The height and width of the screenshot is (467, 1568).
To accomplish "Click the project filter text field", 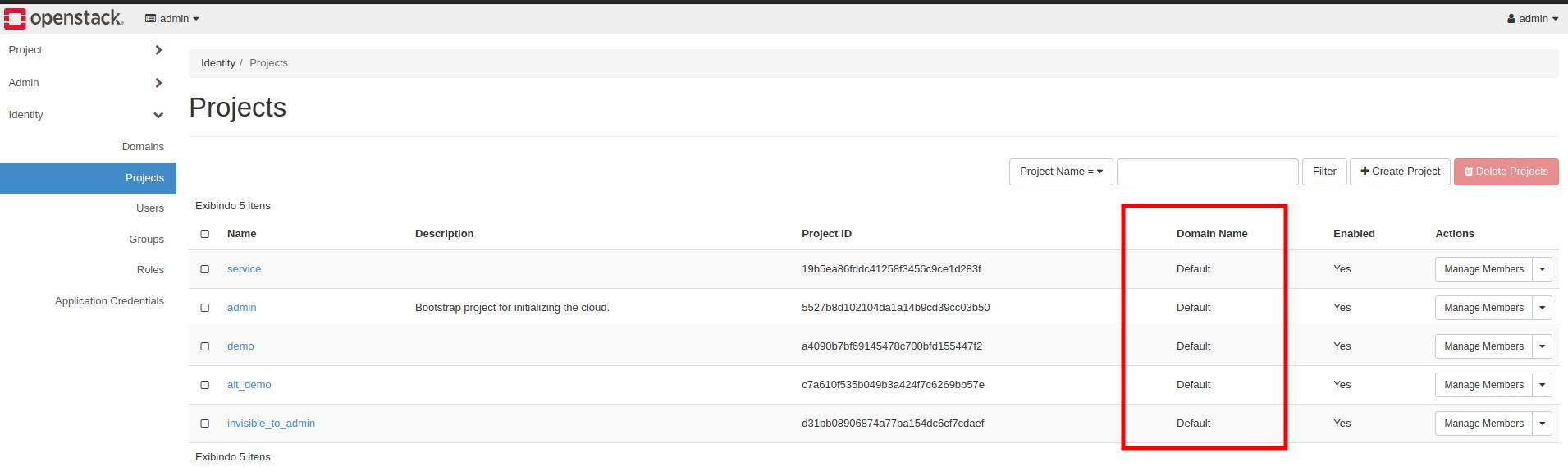I will pyautogui.click(x=1207, y=172).
